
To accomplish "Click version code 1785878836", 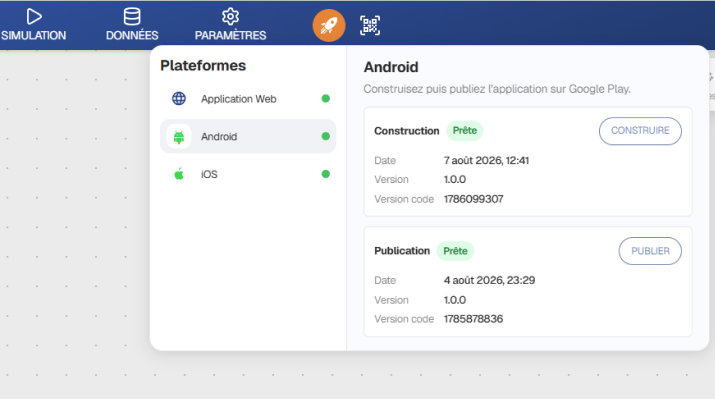I will pyautogui.click(x=473, y=319).
